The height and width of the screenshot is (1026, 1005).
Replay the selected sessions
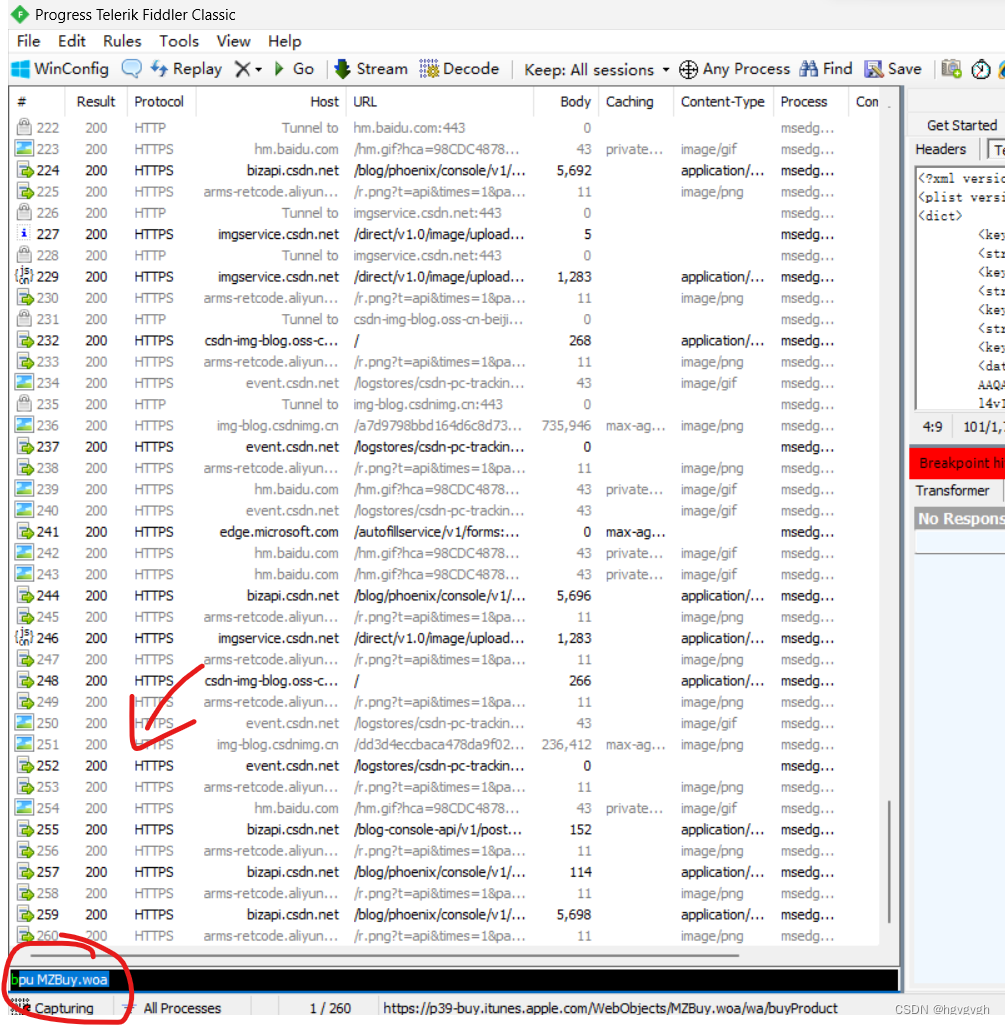(186, 69)
